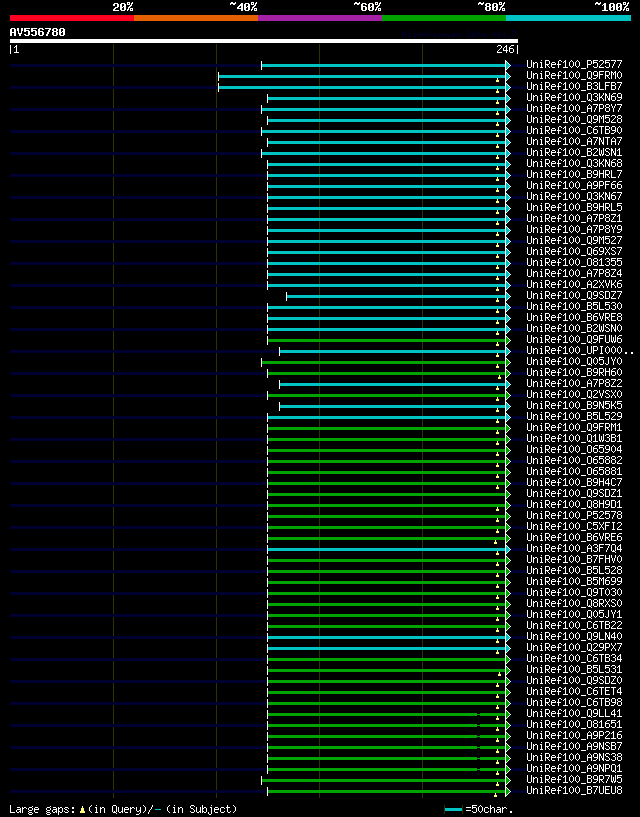Select the UniRef100_A7NTA7 subject entry
Screen dimensions: 640x817
(x=574, y=141)
